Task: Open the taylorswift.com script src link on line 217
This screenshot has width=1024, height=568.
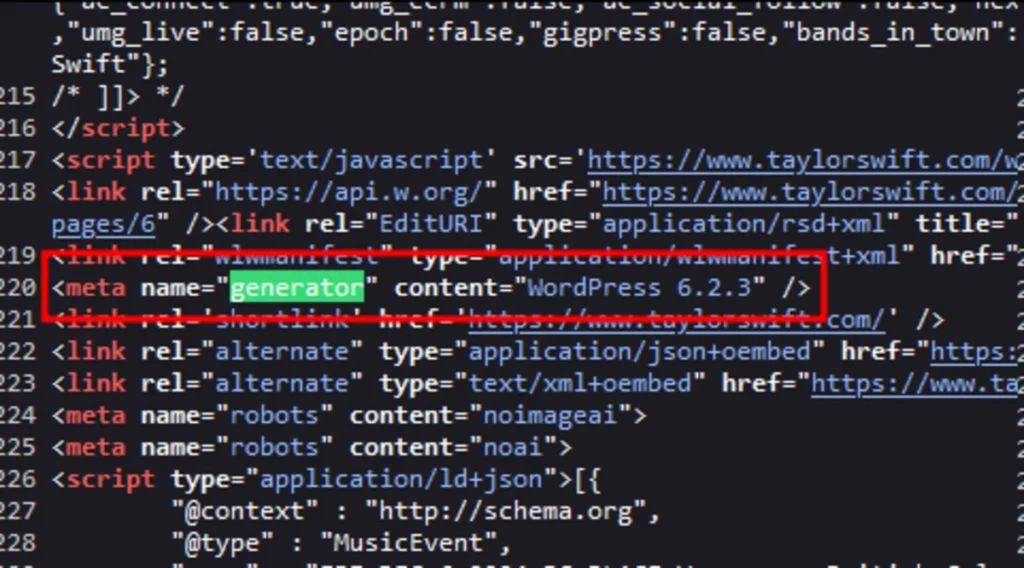Action: (805, 161)
